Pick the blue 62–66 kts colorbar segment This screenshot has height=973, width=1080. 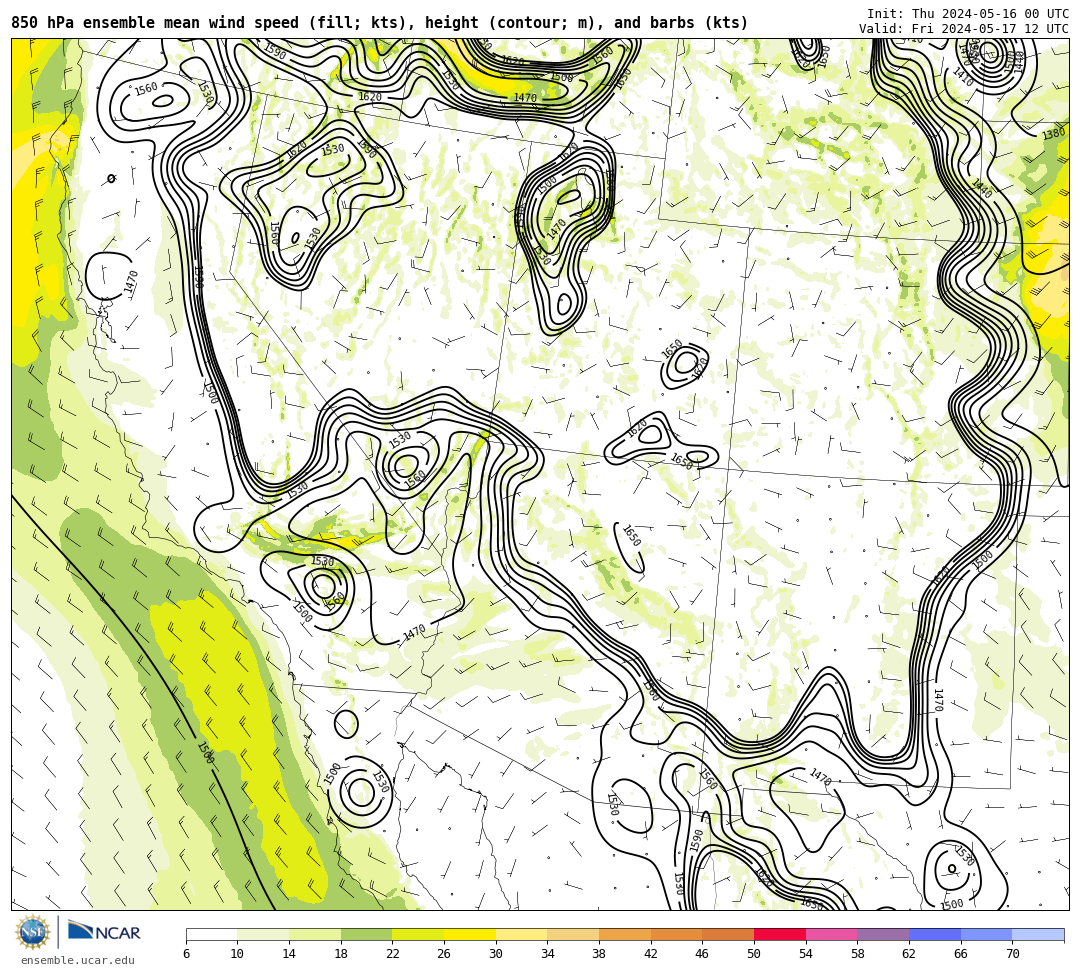(x=935, y=934)
